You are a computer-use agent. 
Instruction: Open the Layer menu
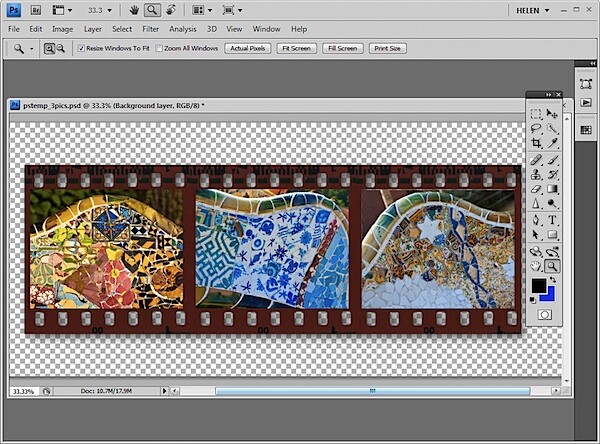(x=93, y=29)
